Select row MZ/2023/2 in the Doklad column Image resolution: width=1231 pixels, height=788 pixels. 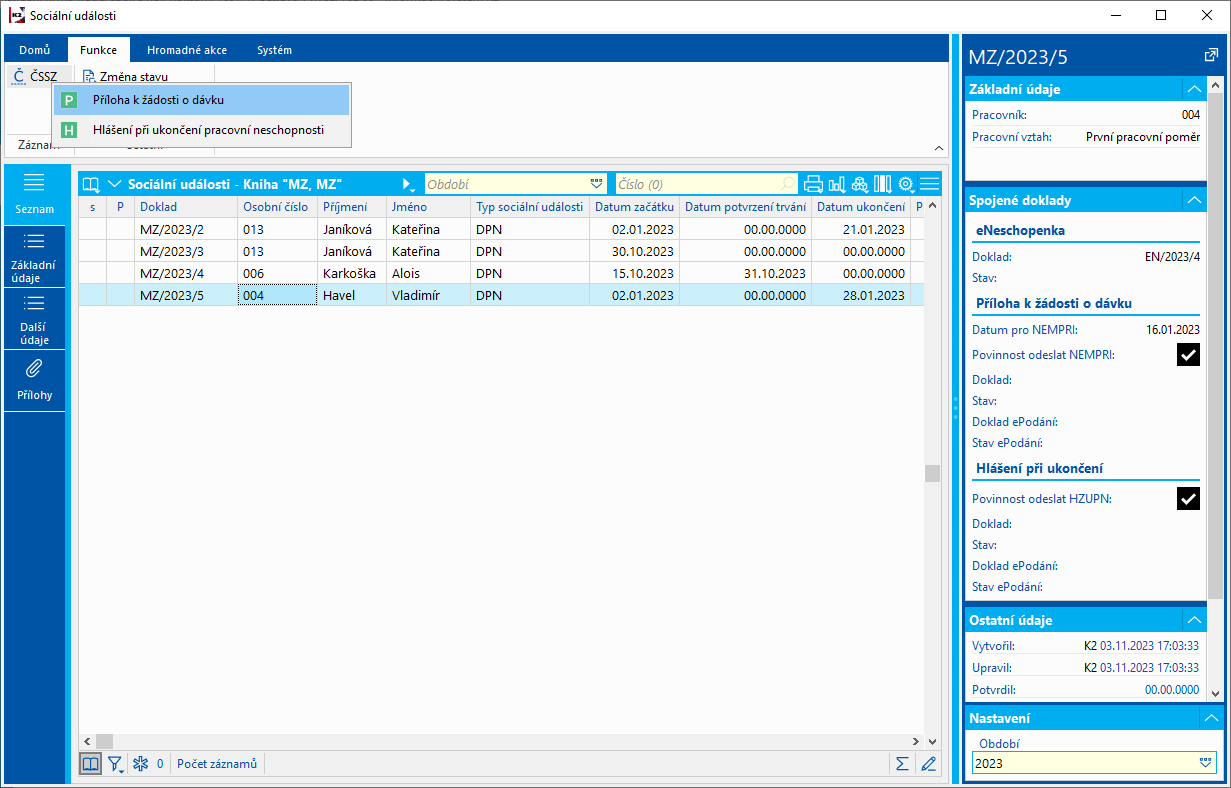click(x=185, y=229)
